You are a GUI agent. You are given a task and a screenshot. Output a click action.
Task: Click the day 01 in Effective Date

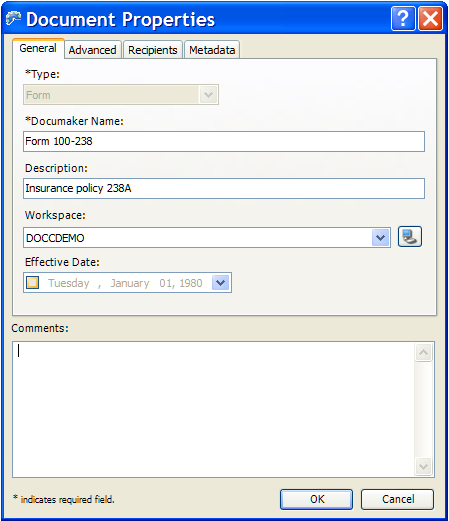(166, 283)
